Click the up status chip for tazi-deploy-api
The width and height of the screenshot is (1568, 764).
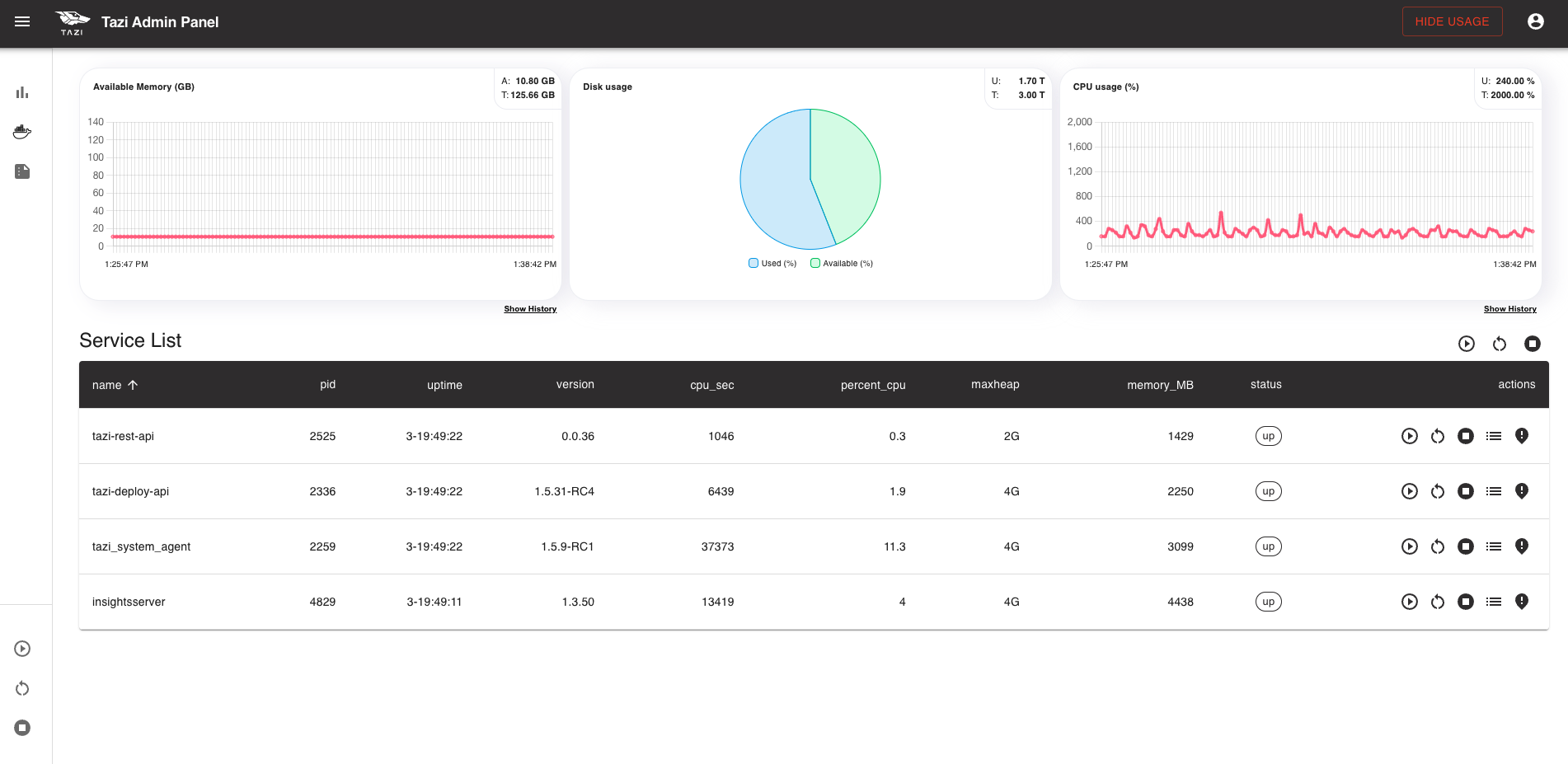pos(1268,491)
